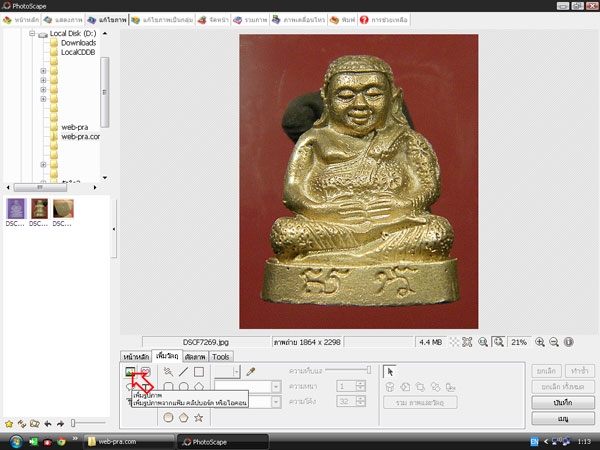Screen dimensions: 600x450
Task: Open the Batch Editor top tab
Action: click(162, 20)
